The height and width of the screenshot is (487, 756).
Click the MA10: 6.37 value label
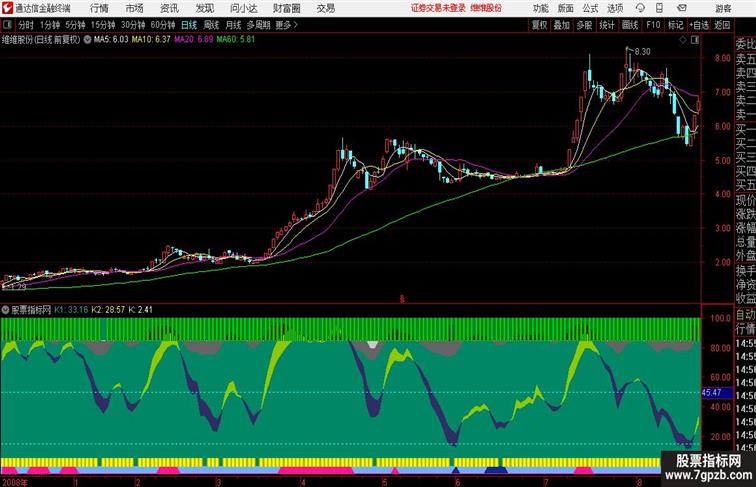click(151, 40)
